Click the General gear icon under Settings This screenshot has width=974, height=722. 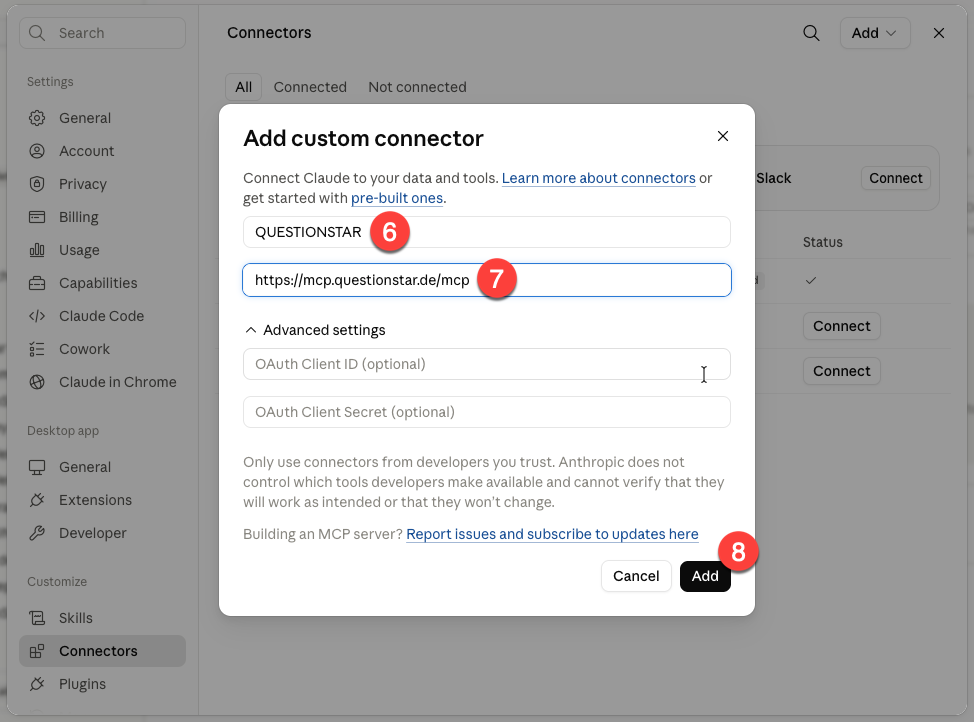click(x=37, y=118)
